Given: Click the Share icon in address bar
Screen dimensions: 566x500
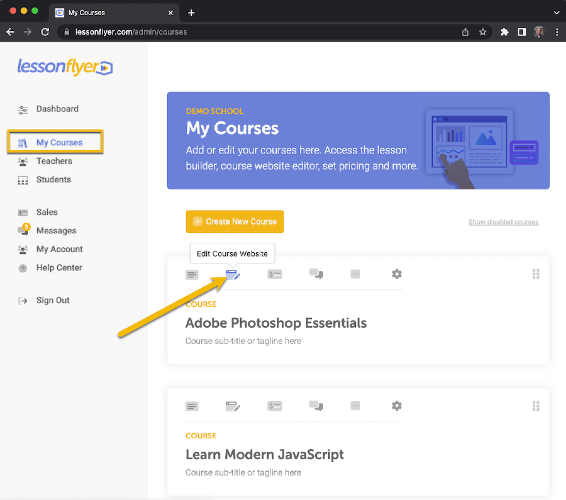Looking at the screenshot, I should pyautogui.click(x=465, y=32).
